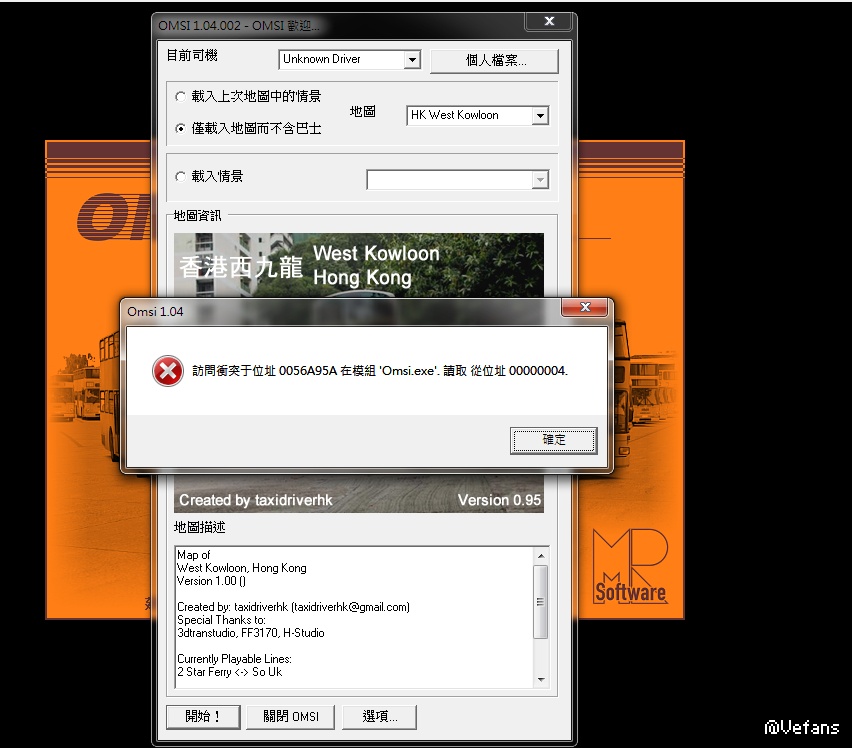Click the '2 Star Ferry <-> So Uk' line

230,672
